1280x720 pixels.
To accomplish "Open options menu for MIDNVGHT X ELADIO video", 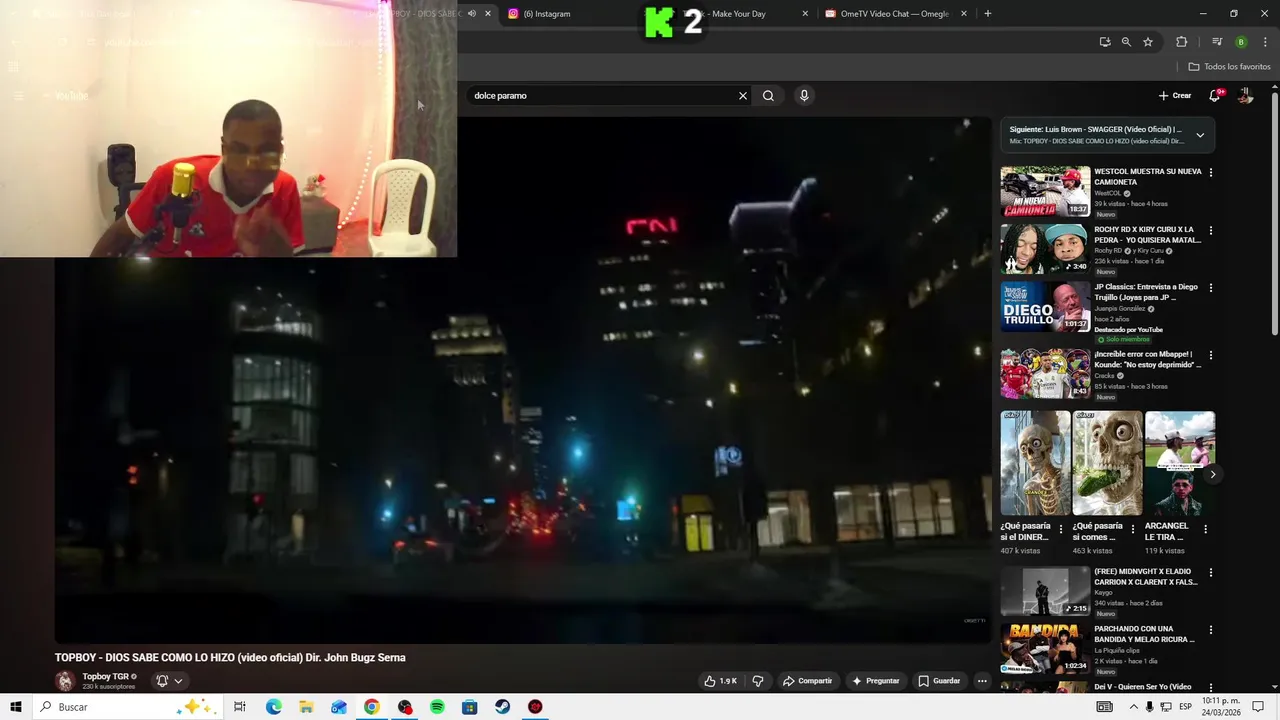I will [x=1211, y=572].
